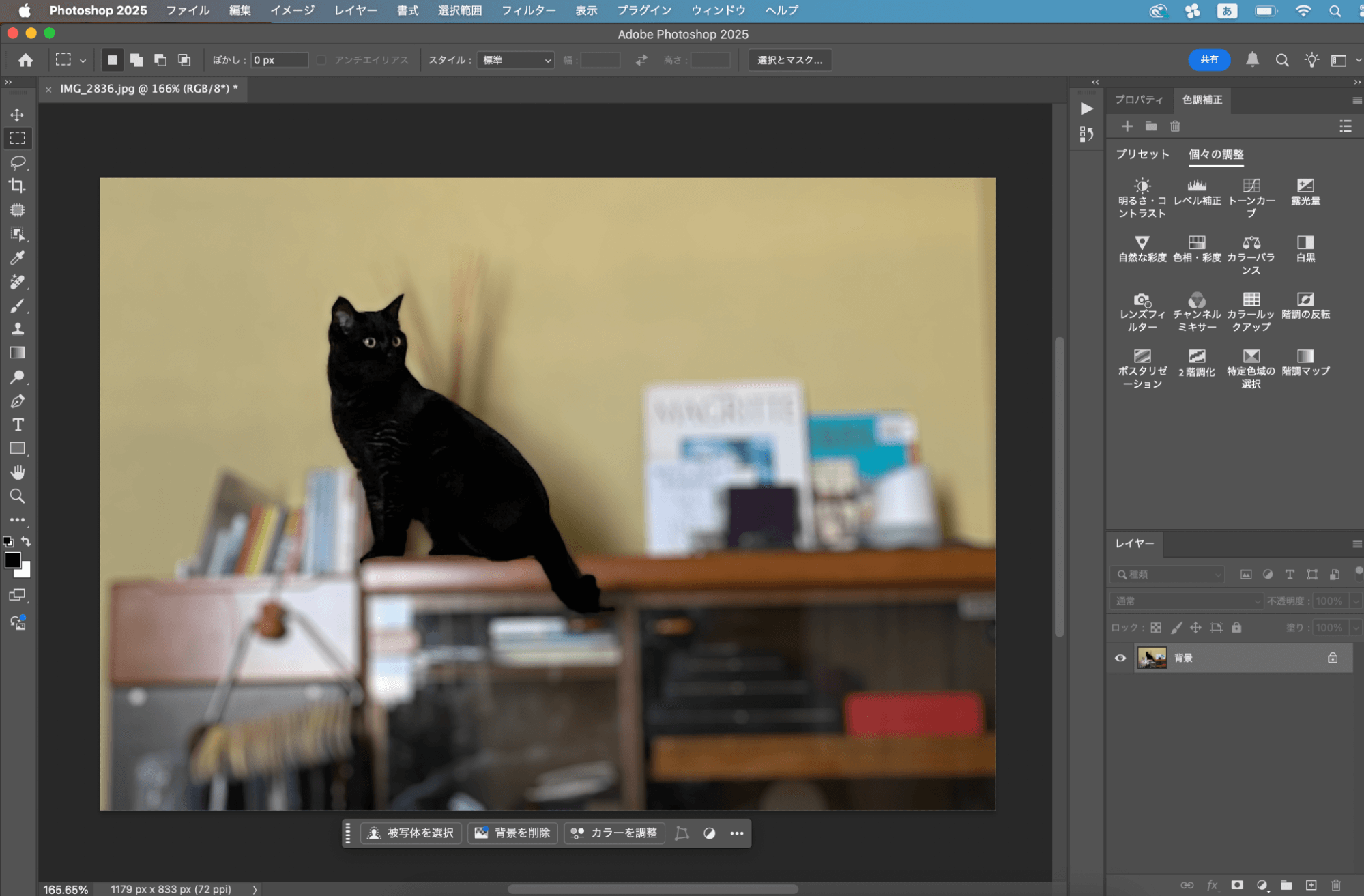Image resolution: width=1364 pixels, height=896 pixels.
Task: Choose the Eyedropper tool
Action: click(x=18, y=258)
